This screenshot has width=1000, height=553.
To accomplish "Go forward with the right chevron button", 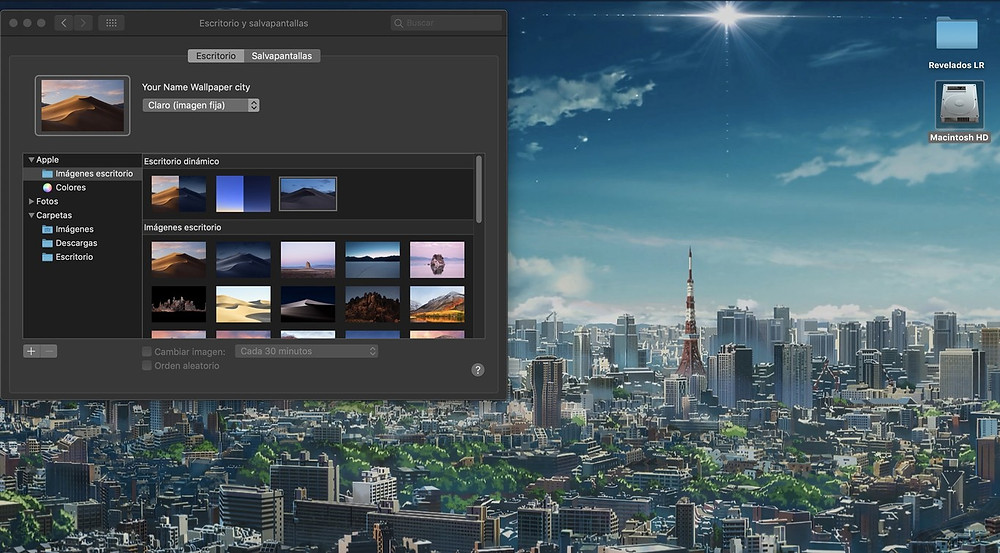I will (83, 23).
